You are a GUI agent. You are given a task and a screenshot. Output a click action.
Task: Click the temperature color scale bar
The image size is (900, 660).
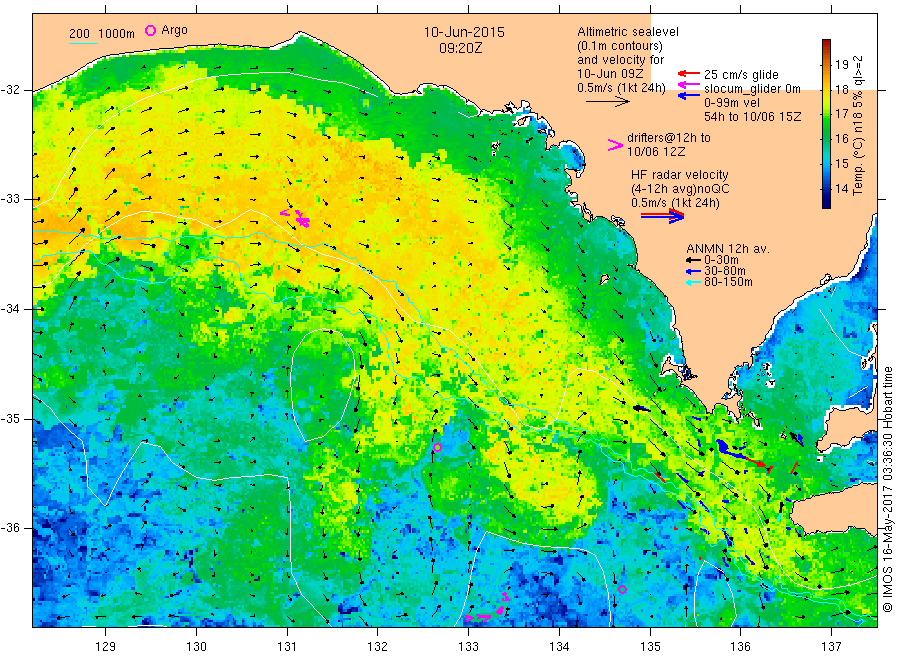click(x=826, y=123)
